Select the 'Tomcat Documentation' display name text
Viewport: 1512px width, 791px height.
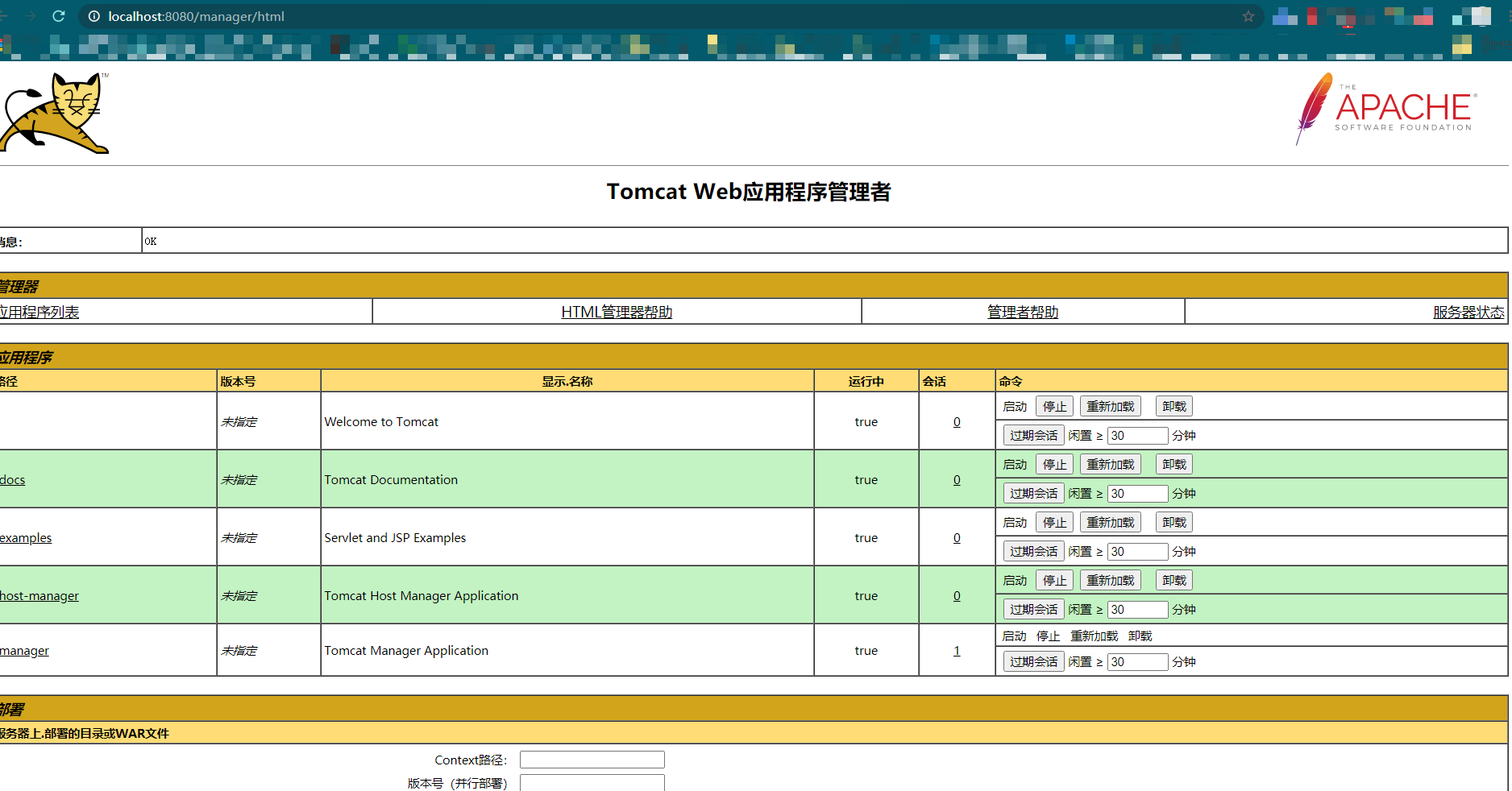(391, 479)
